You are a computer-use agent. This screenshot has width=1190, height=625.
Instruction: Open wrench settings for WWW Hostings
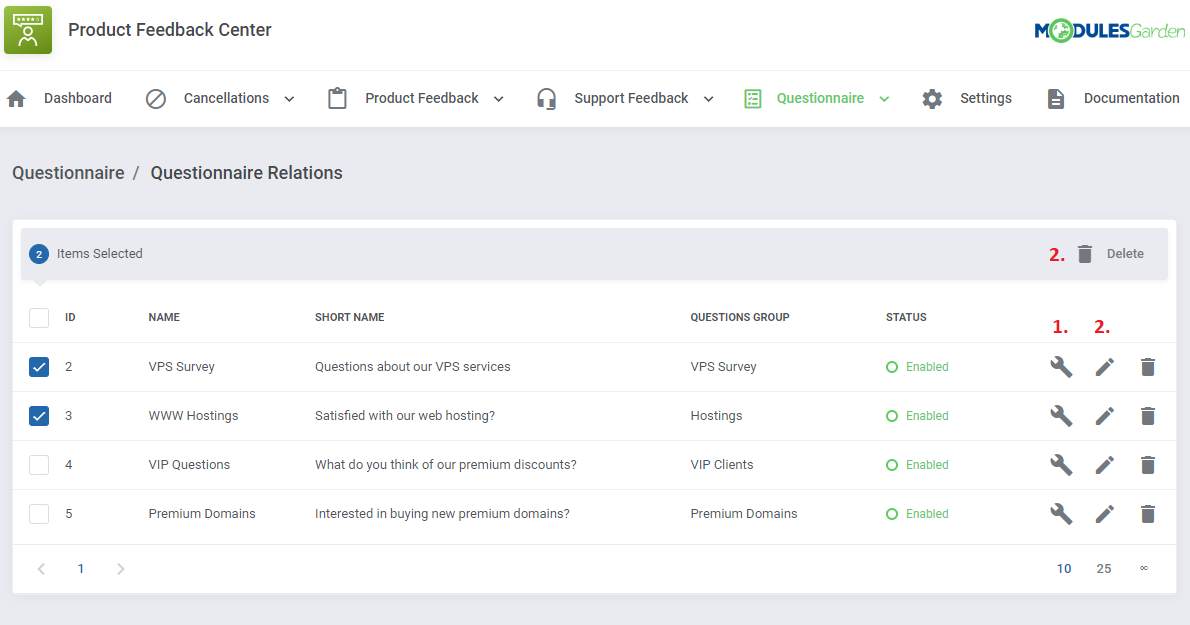point(1061,416)
